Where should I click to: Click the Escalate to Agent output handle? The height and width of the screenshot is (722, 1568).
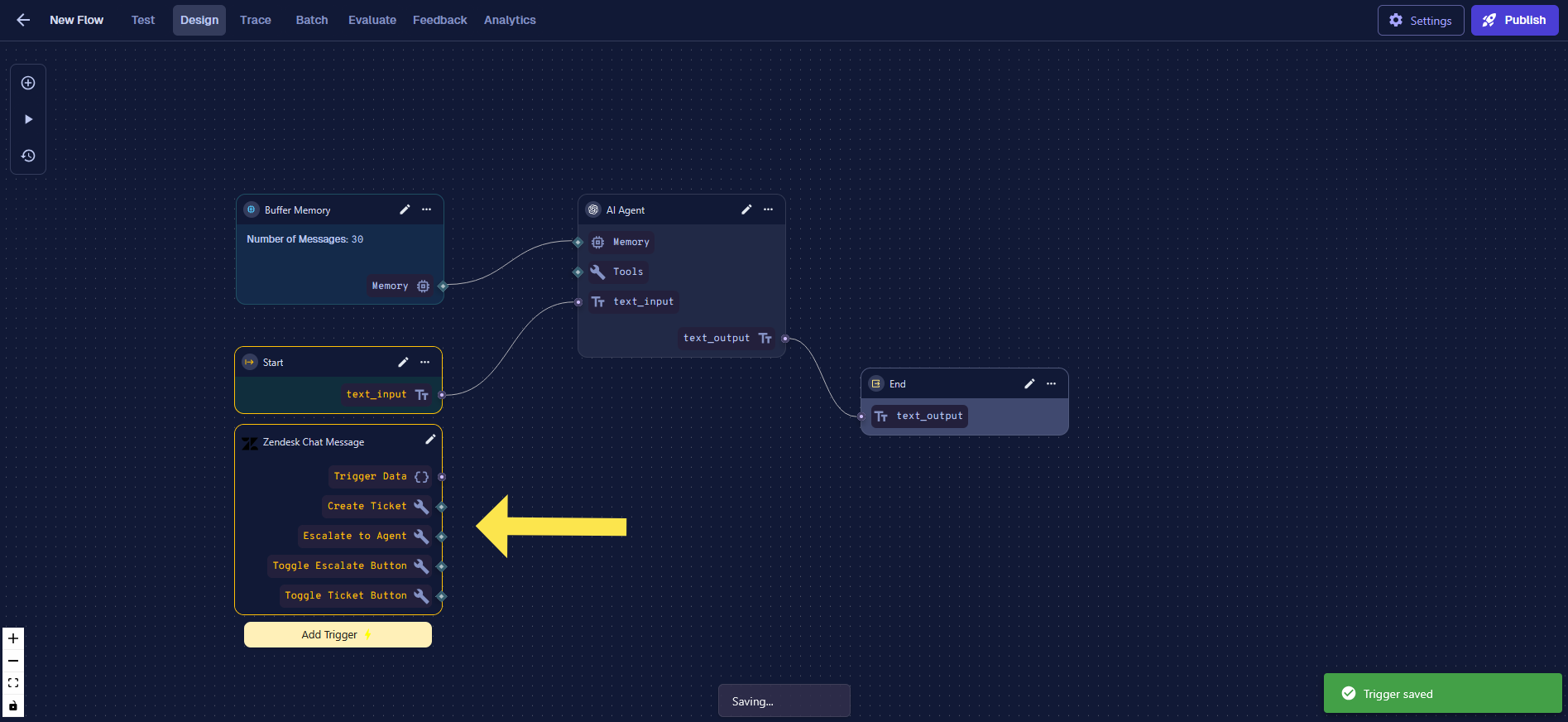[x=442, y=537]
